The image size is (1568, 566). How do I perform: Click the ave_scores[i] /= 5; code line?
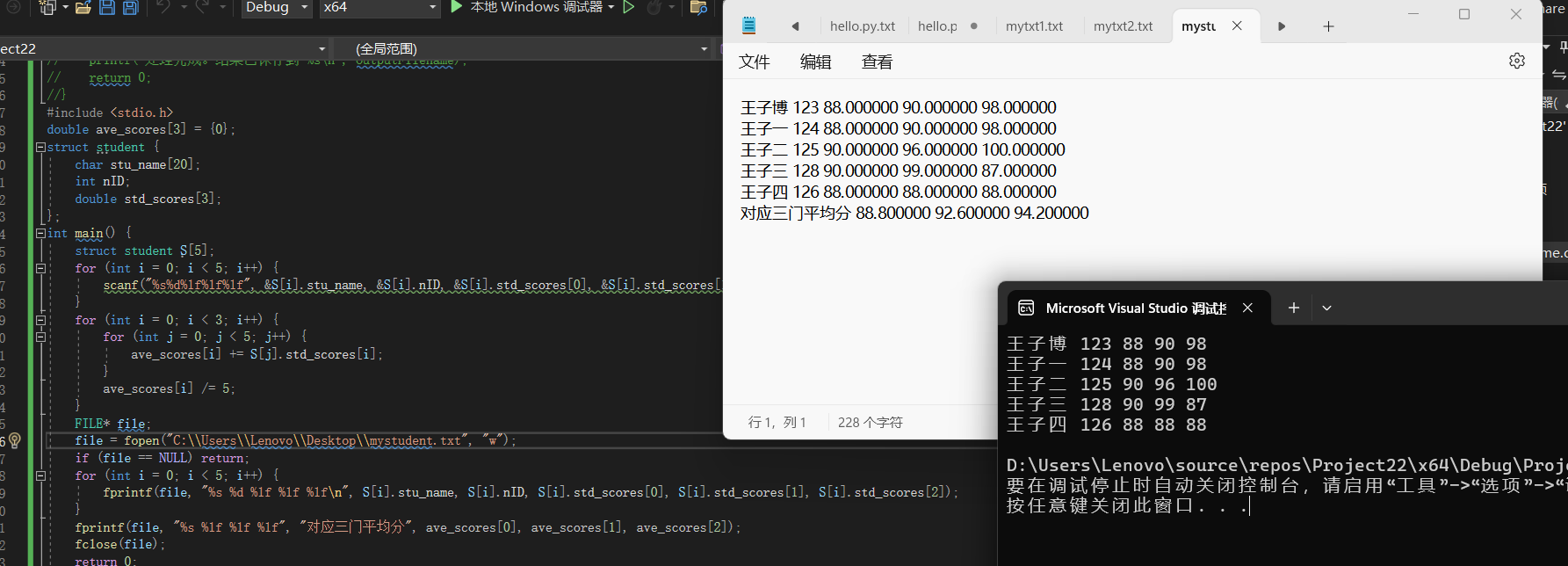[169, 388]
